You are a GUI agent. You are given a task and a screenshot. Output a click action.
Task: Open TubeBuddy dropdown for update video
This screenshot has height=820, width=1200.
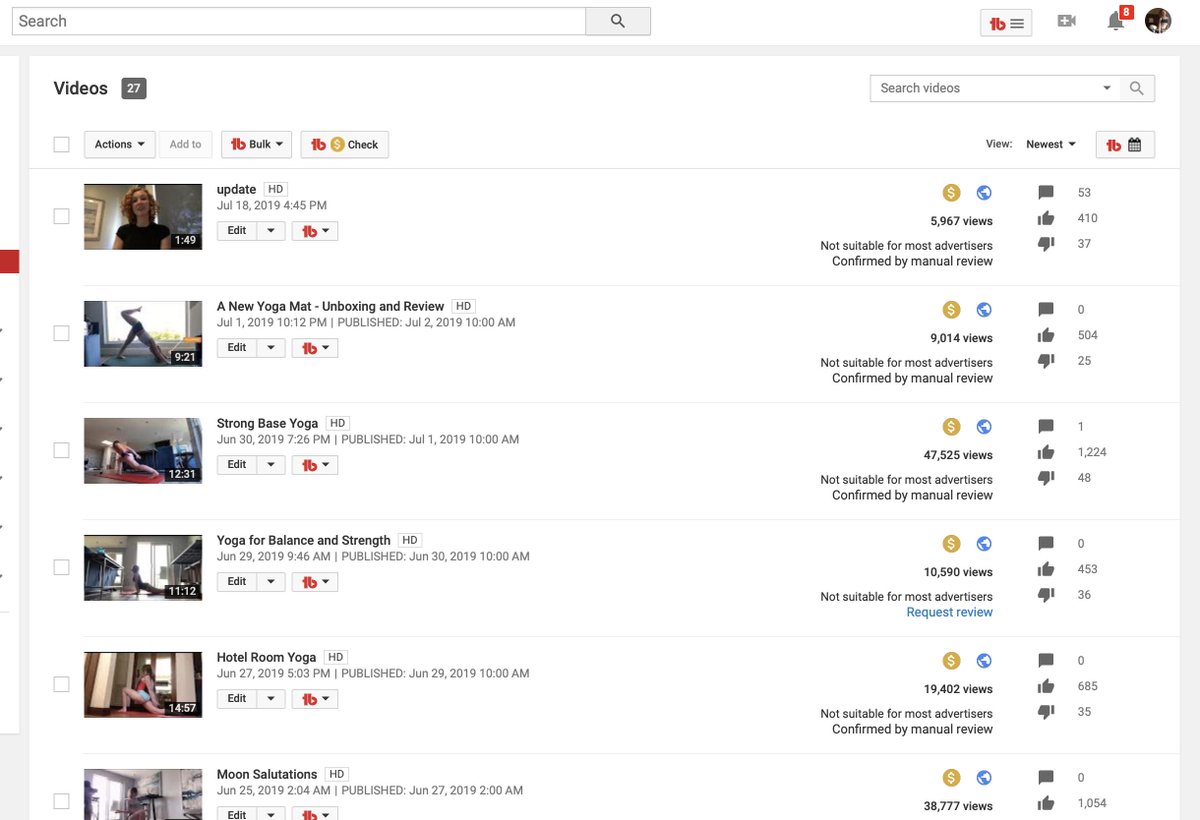[315, 231]
